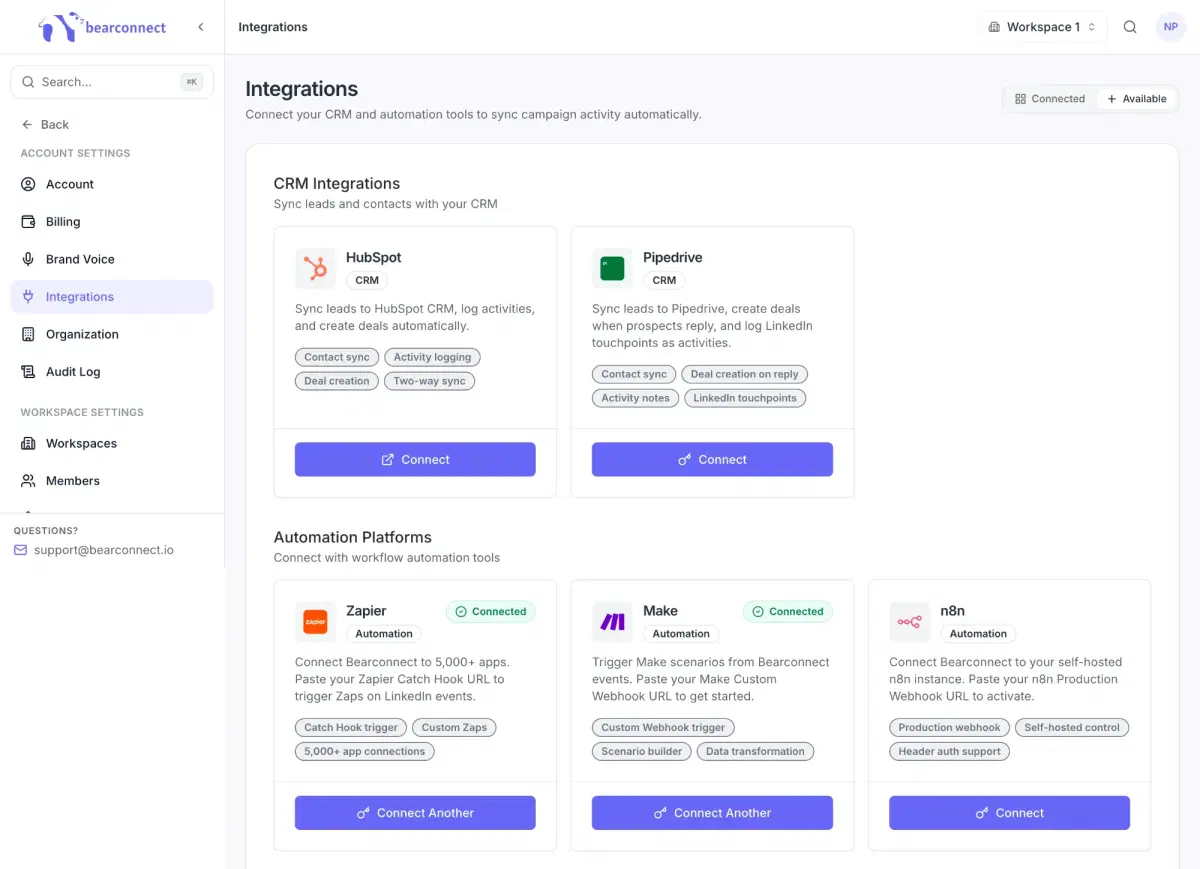Click the HubSpot logo icon
The width and height of the screenshot is (1200, 869).
[x=315, y=268]
